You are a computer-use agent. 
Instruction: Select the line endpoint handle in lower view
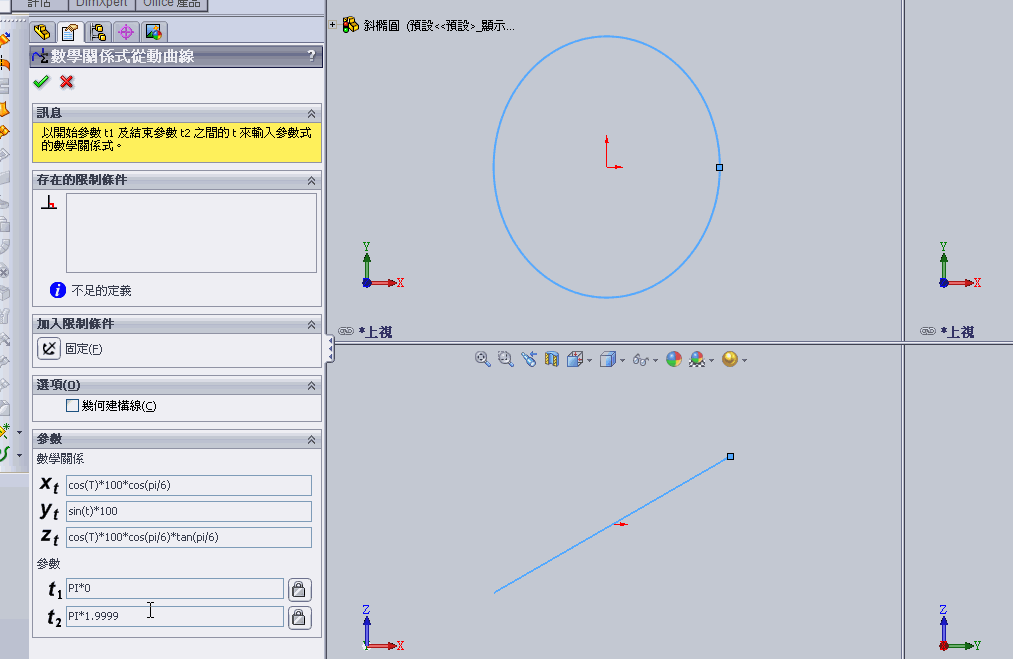[730, 456]
